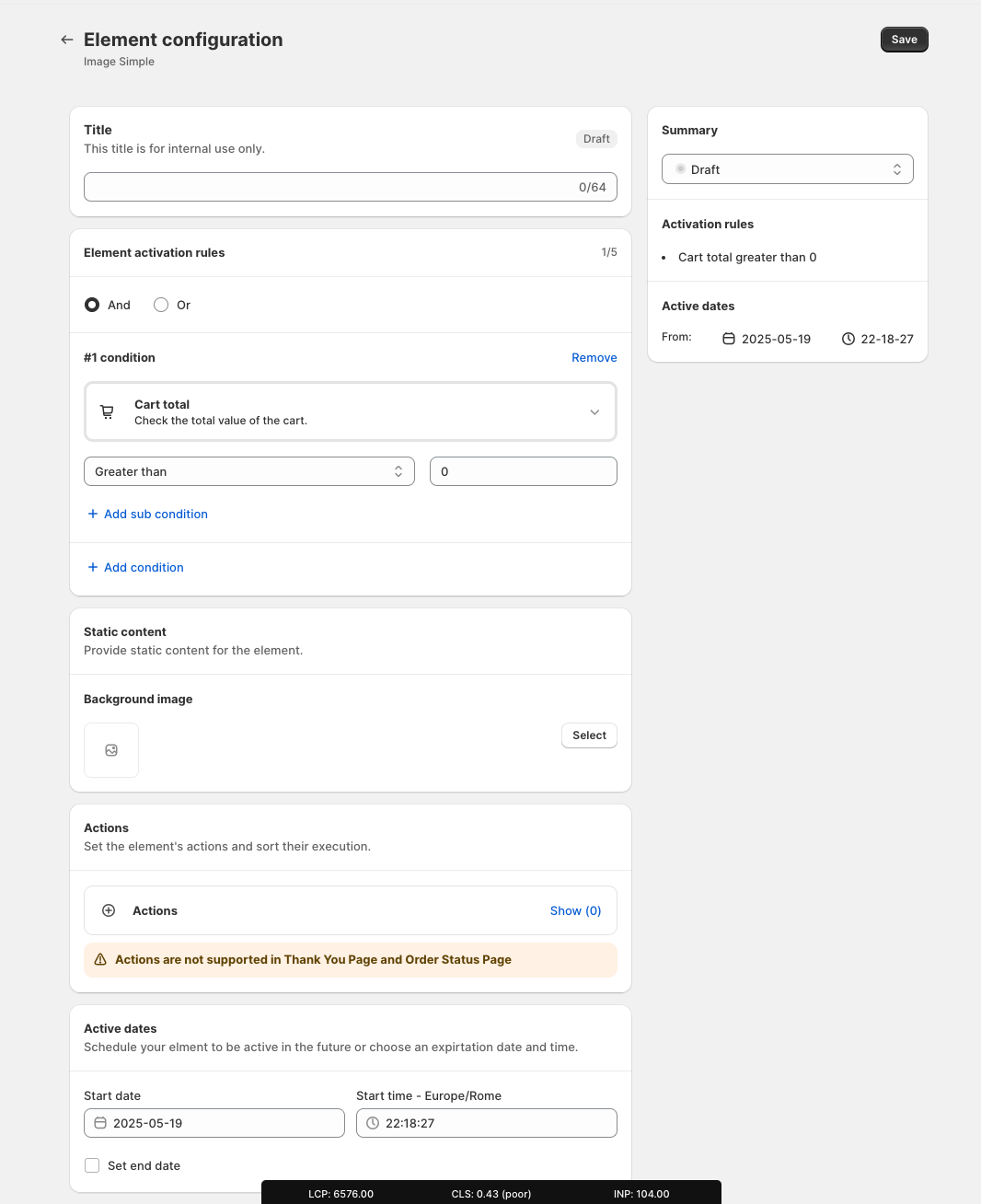Click the background image placeholder icon
Viewport: 981px width, 1204px height.
coord(111,750)
